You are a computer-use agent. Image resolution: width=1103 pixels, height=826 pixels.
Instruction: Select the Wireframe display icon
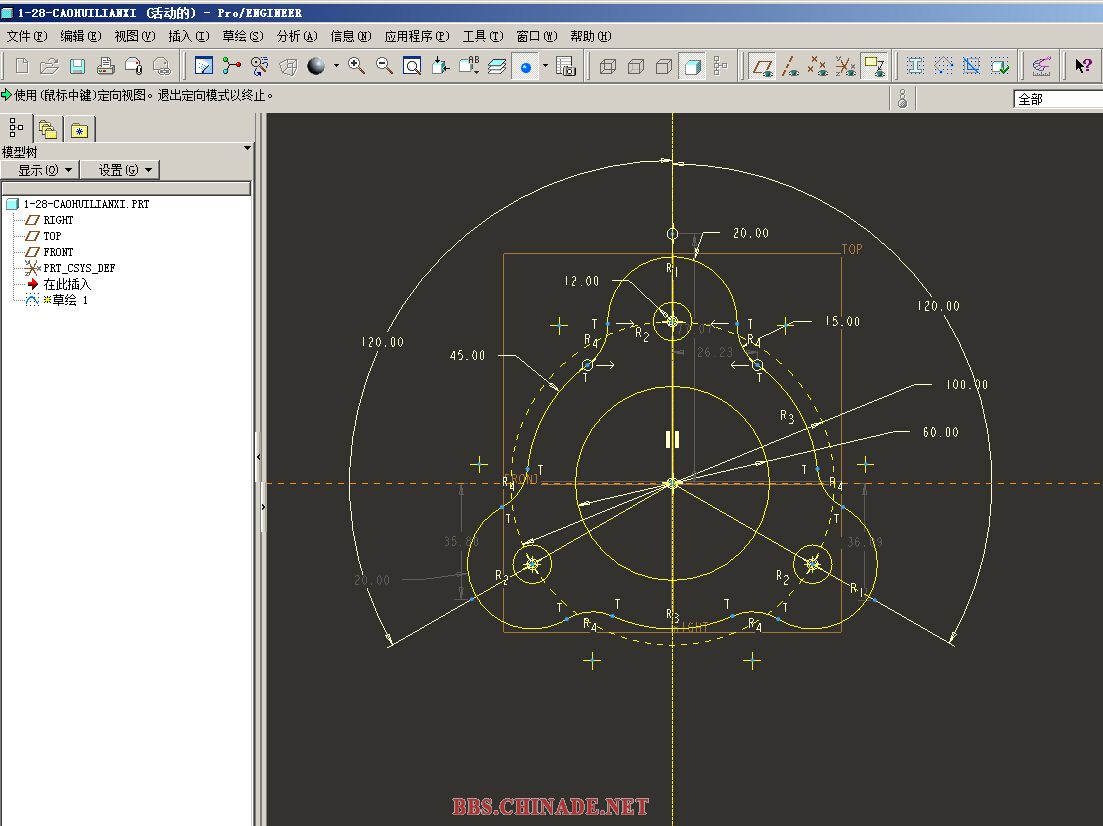tap(607, 67)
